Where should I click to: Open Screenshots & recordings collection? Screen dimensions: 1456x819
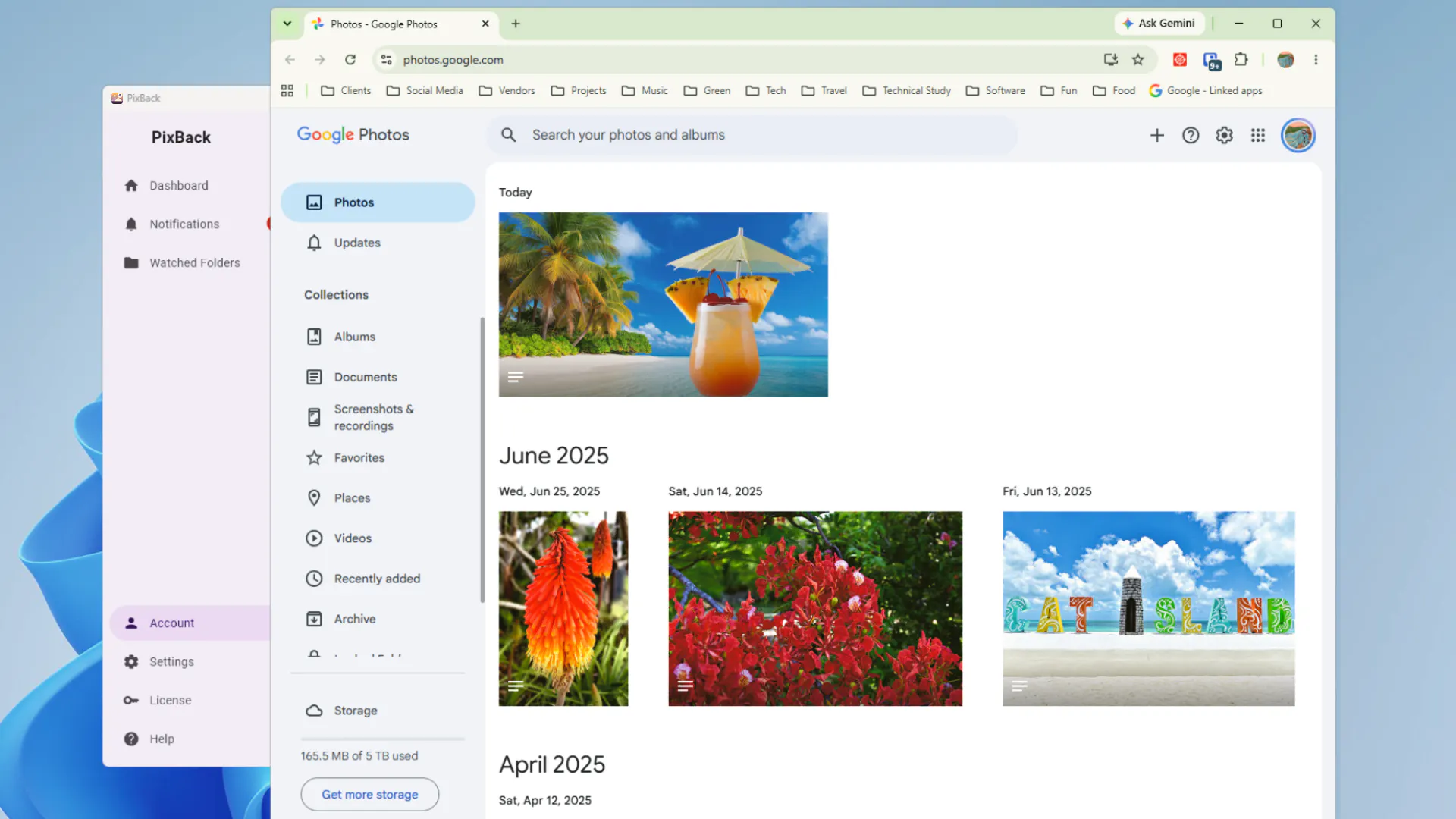click(x=378, y=418)
